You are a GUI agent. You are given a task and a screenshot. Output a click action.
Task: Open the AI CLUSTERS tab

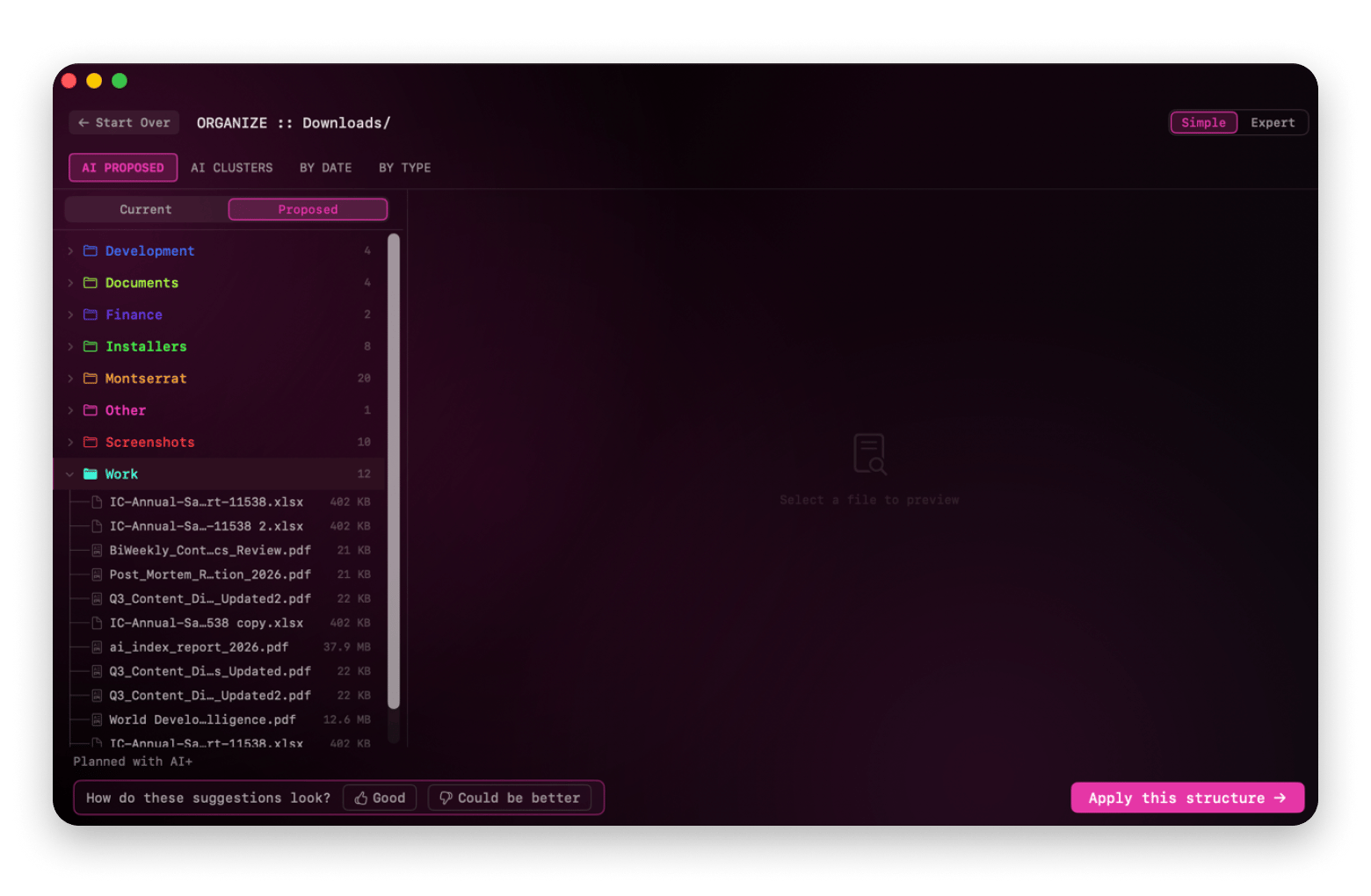(x=232, y=168)
